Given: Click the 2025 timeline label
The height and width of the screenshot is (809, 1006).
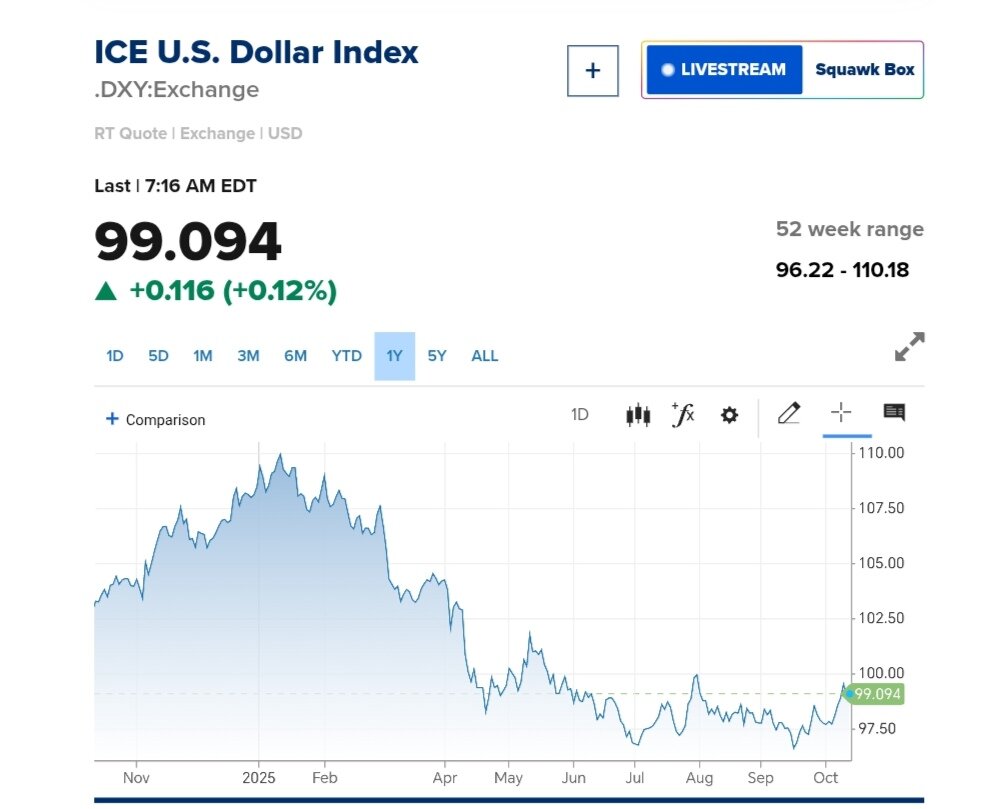Looking at the screenshot, I should point(259,777).
